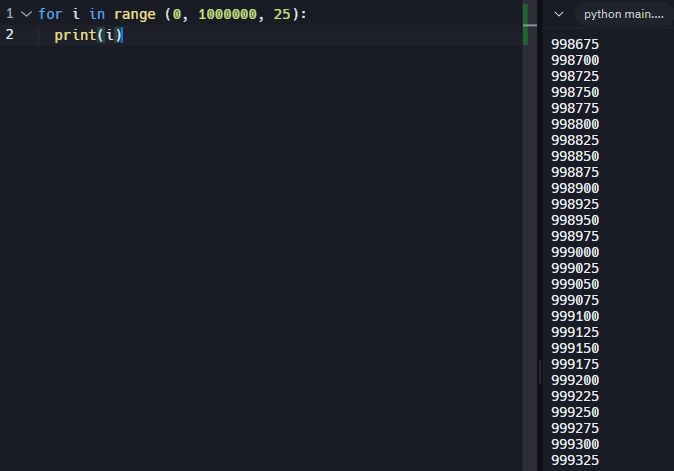Switch to the python main tab
This screenshot has width=674, height=471.
623,14
